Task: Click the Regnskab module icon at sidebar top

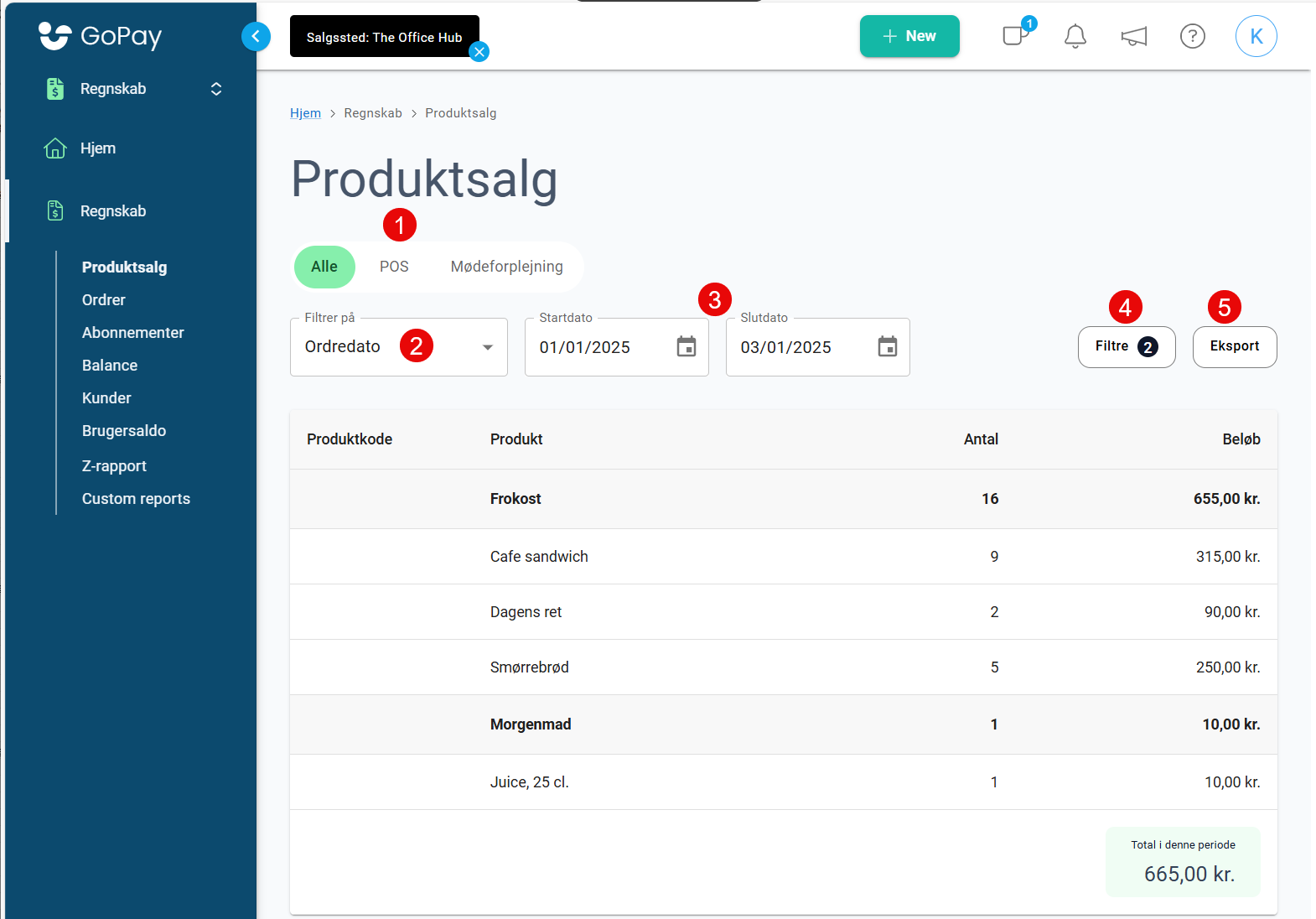Action: [x=55, y=89]
